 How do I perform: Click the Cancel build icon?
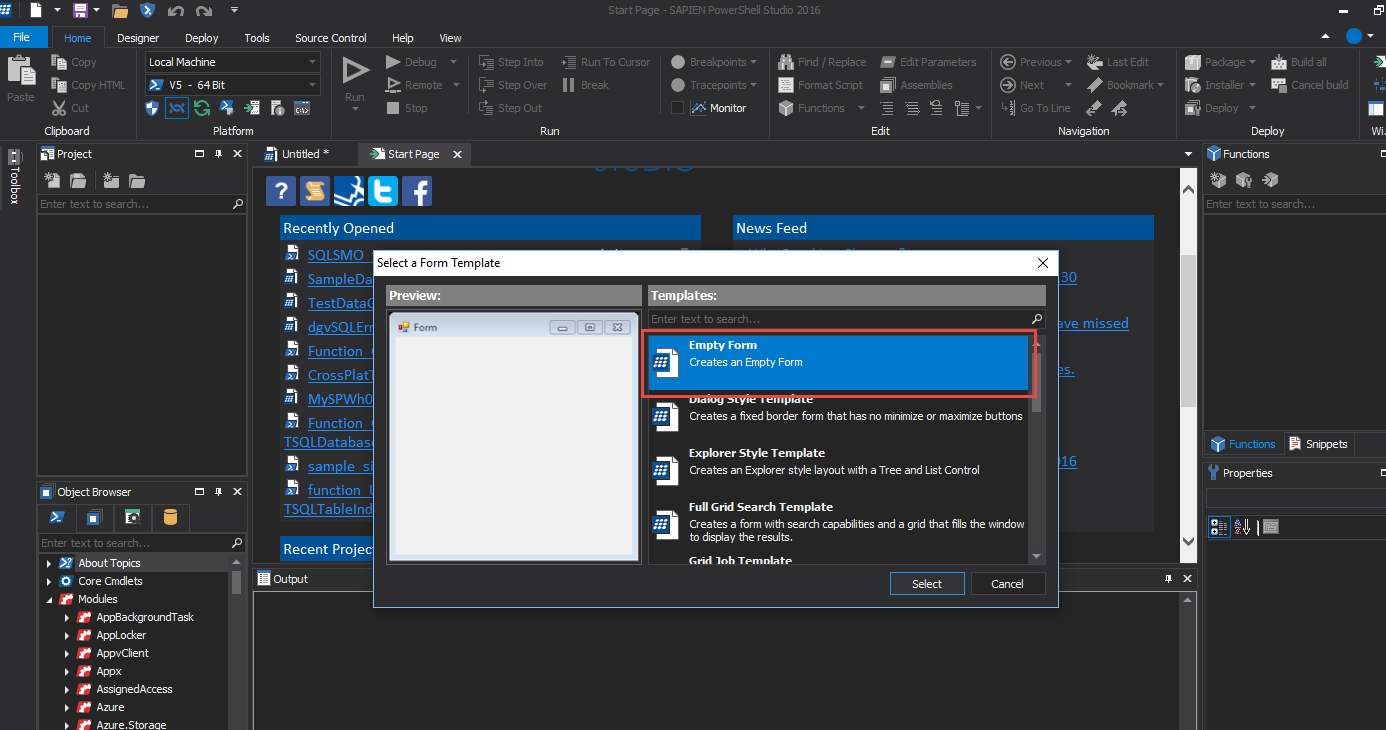tap(1279, 85)
